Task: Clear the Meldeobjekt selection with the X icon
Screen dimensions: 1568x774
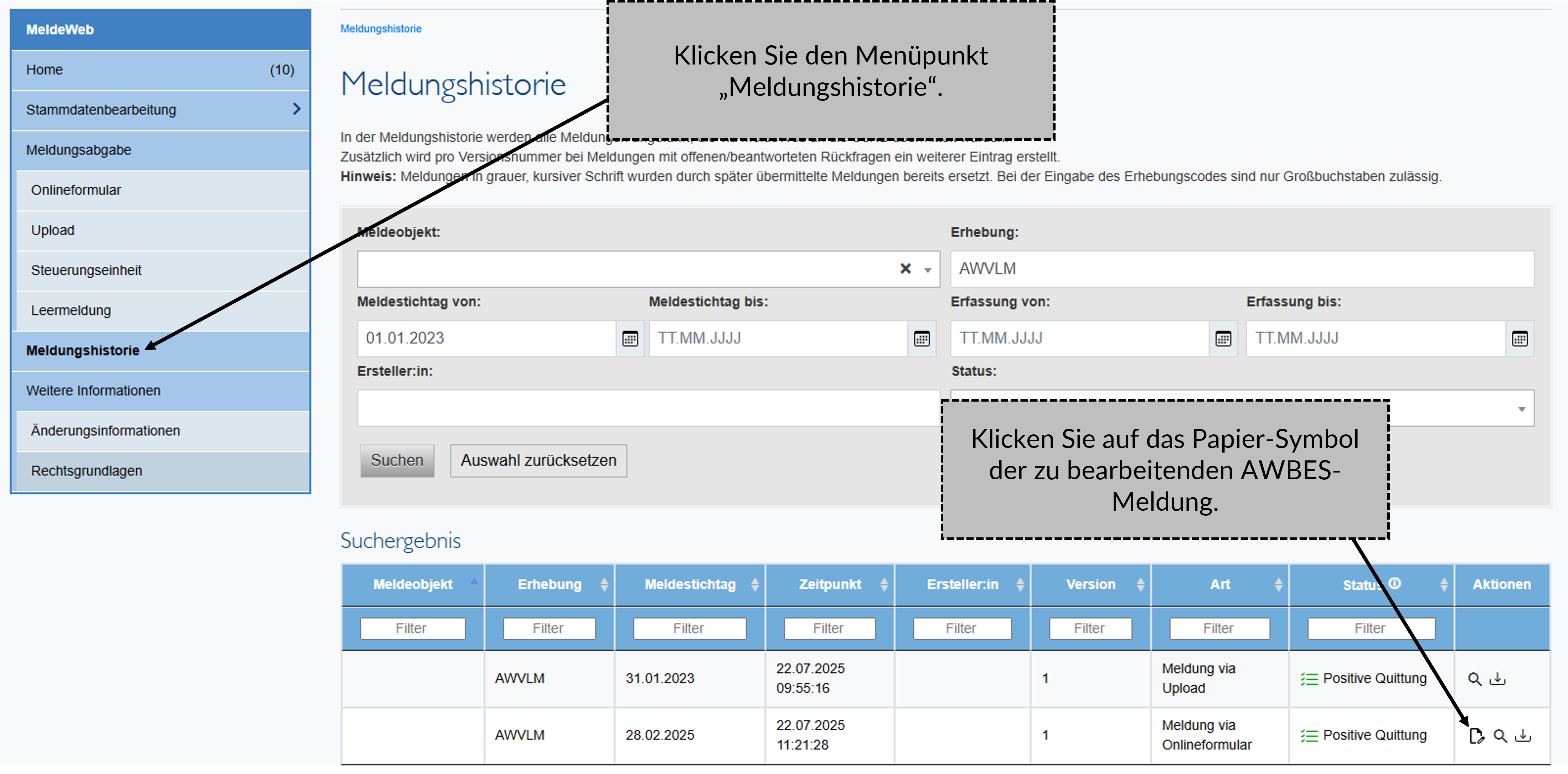Action: click(905, 268)
